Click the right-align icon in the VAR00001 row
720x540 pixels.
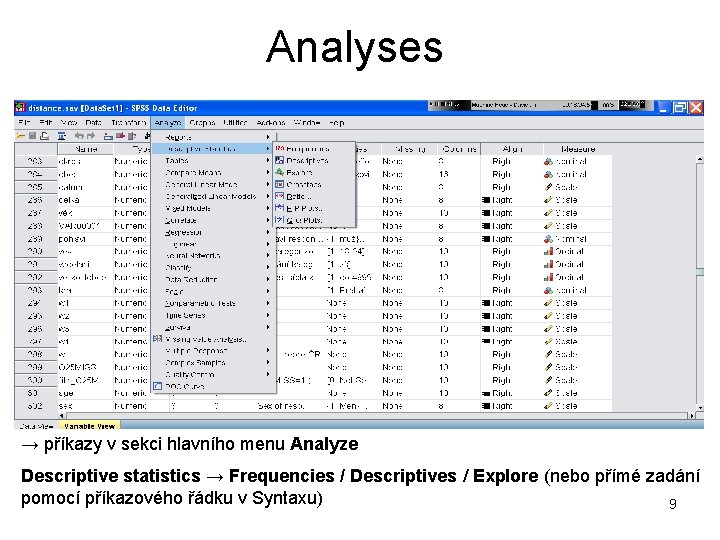click(x=486, y=226)
